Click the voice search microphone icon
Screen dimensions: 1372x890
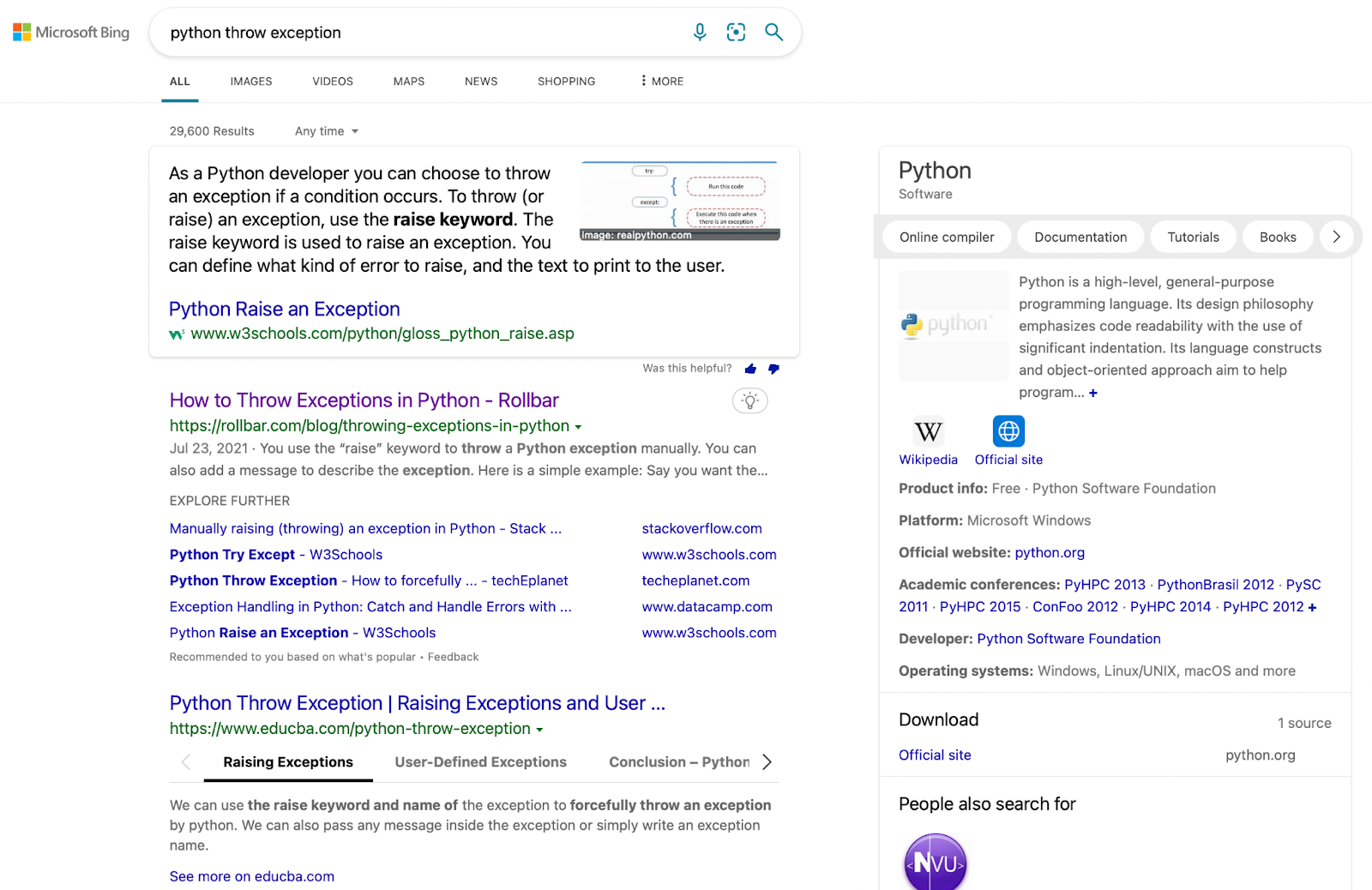(700, 32)
